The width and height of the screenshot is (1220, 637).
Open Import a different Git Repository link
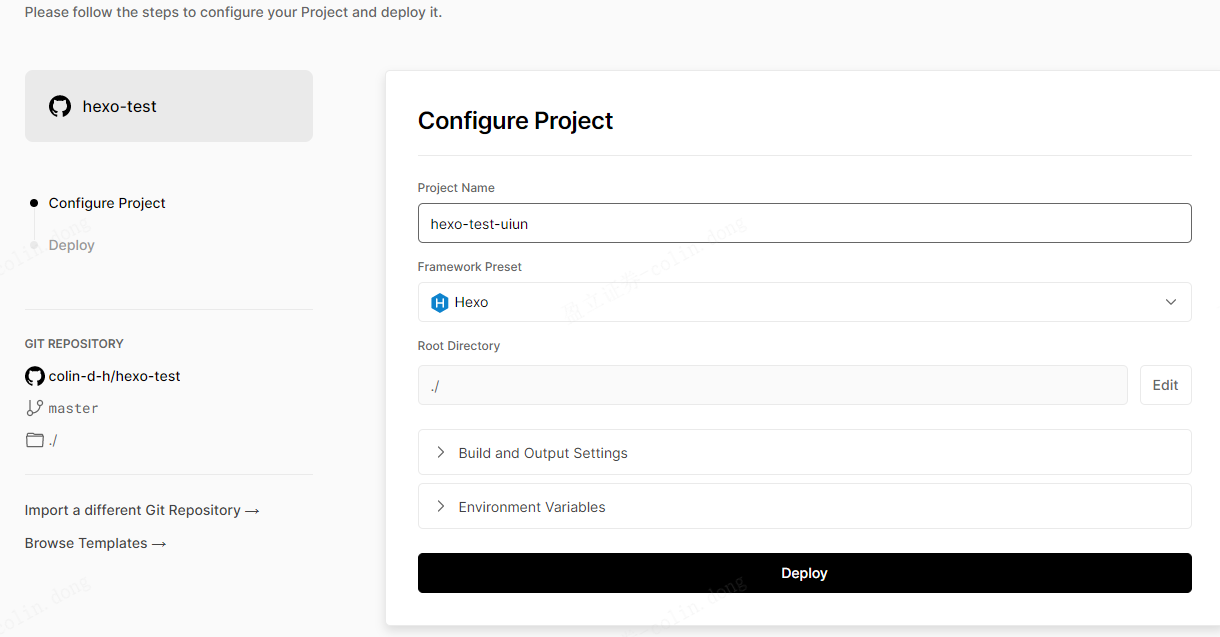click(142, 510)
